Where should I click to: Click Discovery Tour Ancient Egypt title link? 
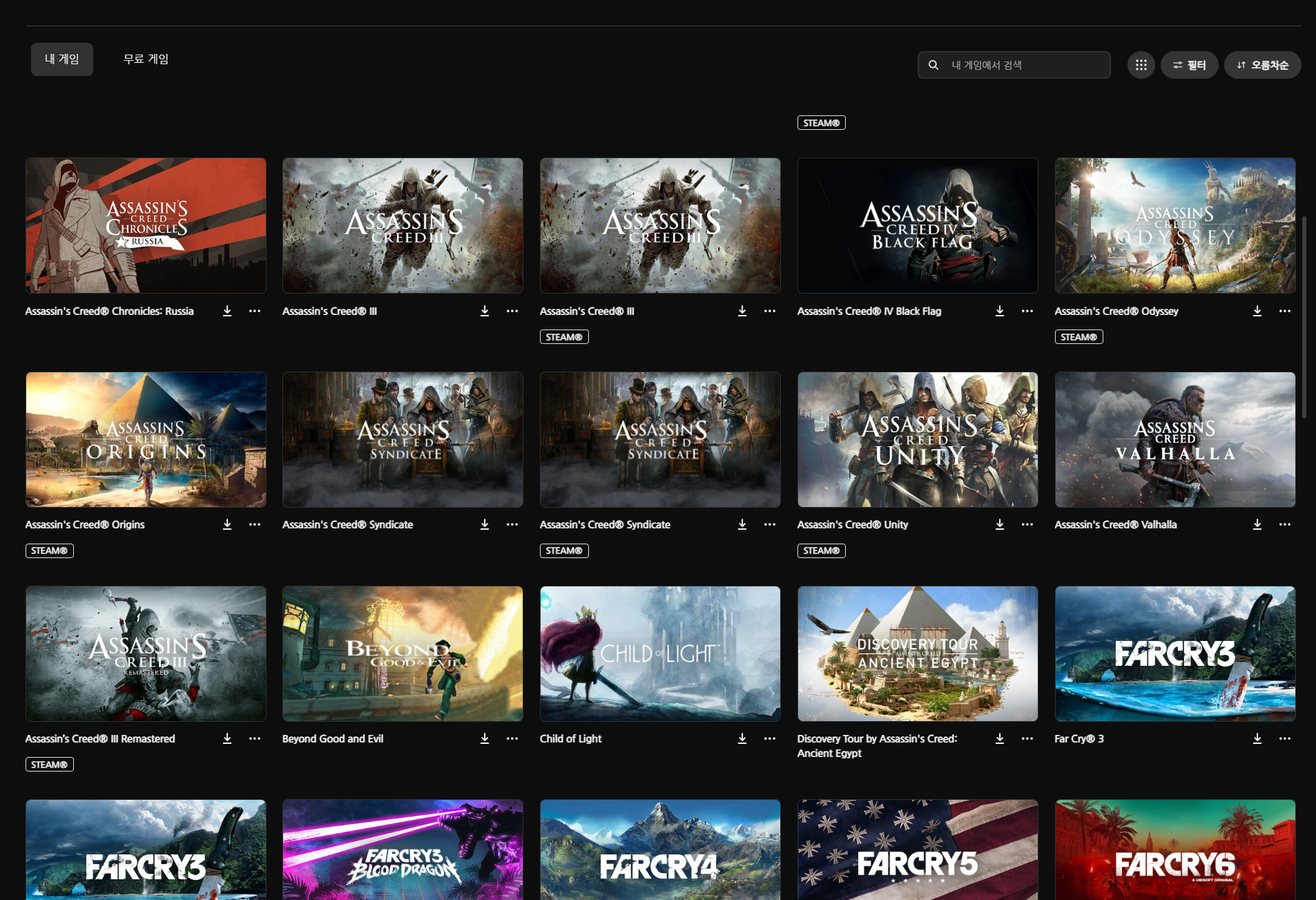coord(876,746)
